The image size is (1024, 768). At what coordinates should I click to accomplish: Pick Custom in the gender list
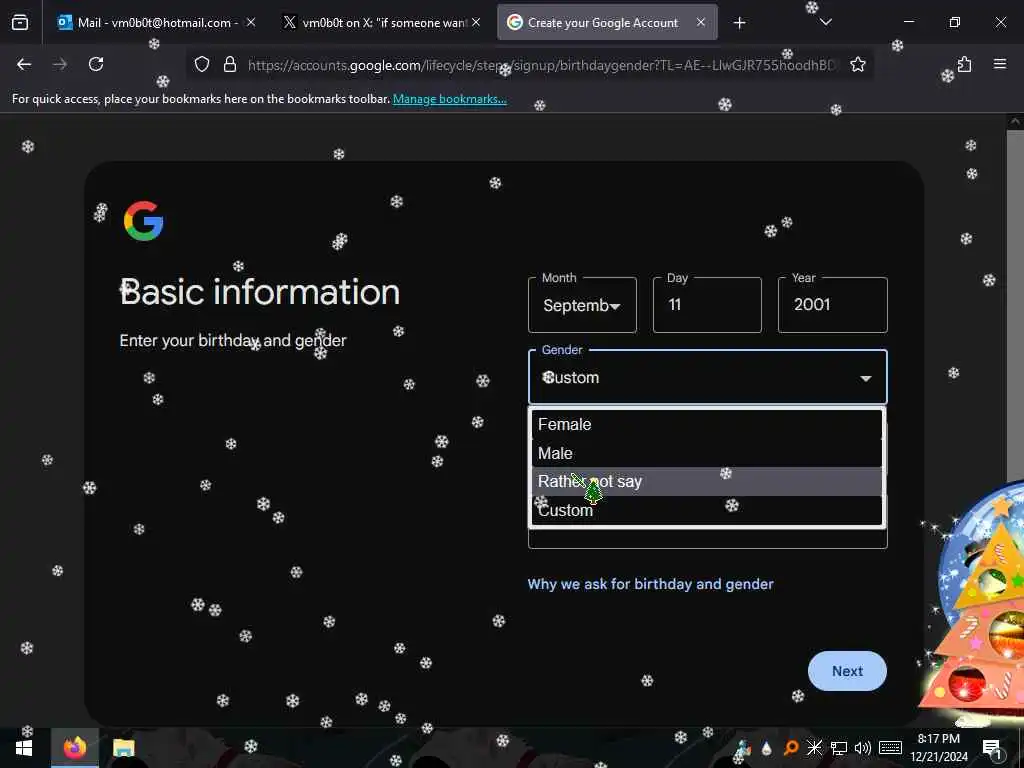click(x=707, y=510)
